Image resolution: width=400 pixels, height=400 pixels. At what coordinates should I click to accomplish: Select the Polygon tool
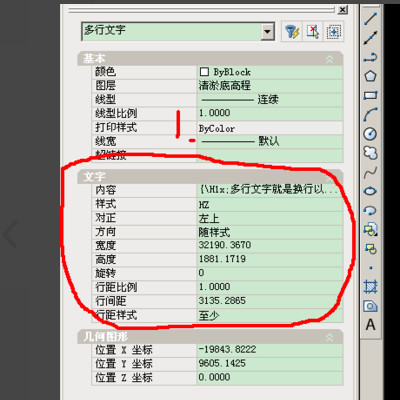(370, 76)
